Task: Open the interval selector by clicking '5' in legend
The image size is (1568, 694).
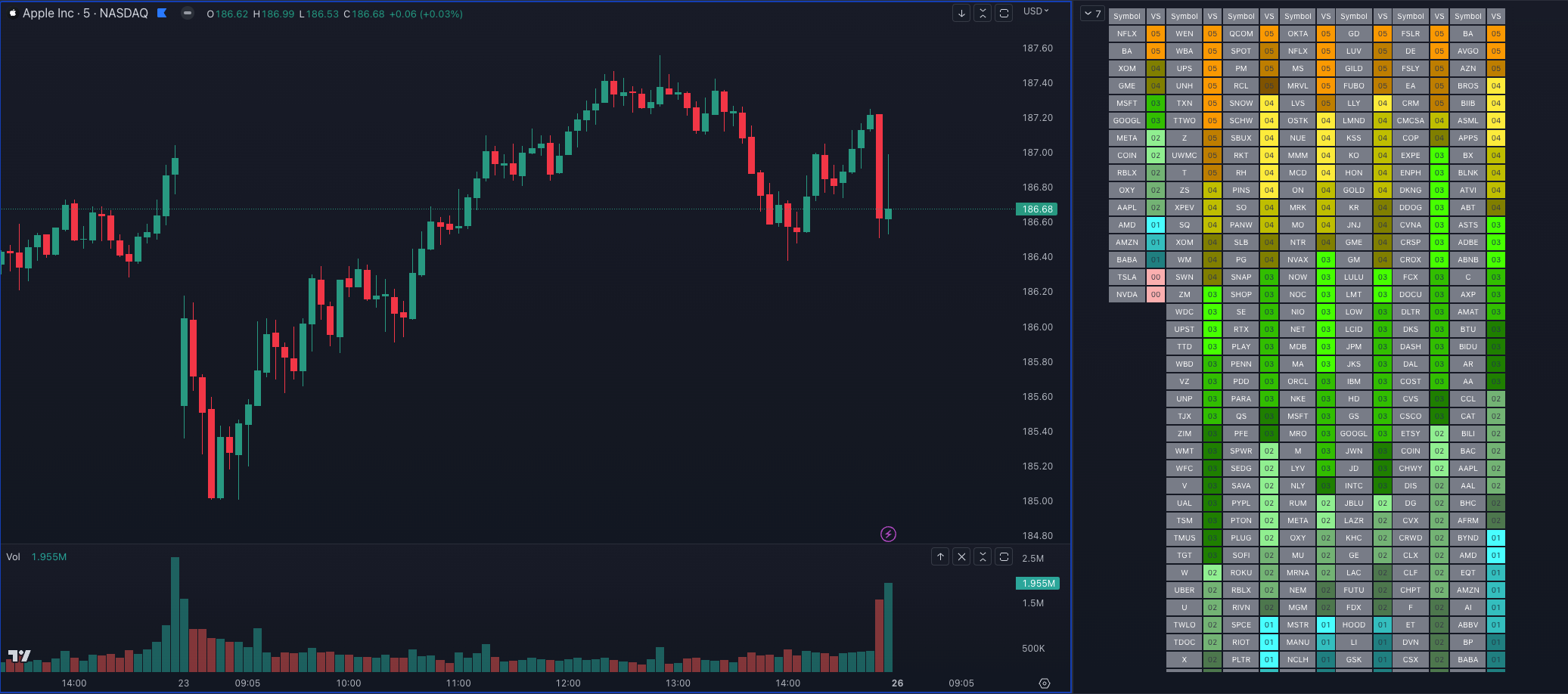Action: pyautogui.click(x=87, y=13)
